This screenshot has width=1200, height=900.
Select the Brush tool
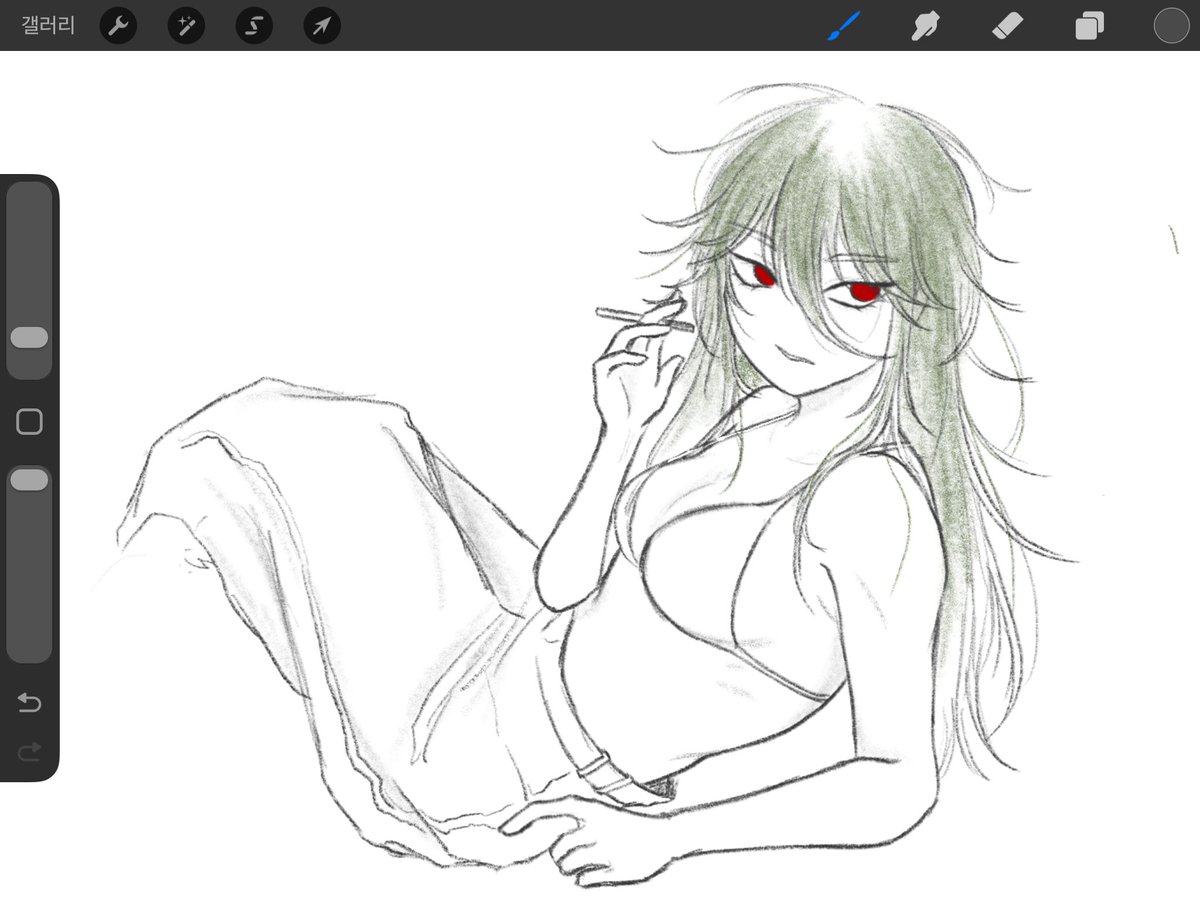click(x=844, y=25)
